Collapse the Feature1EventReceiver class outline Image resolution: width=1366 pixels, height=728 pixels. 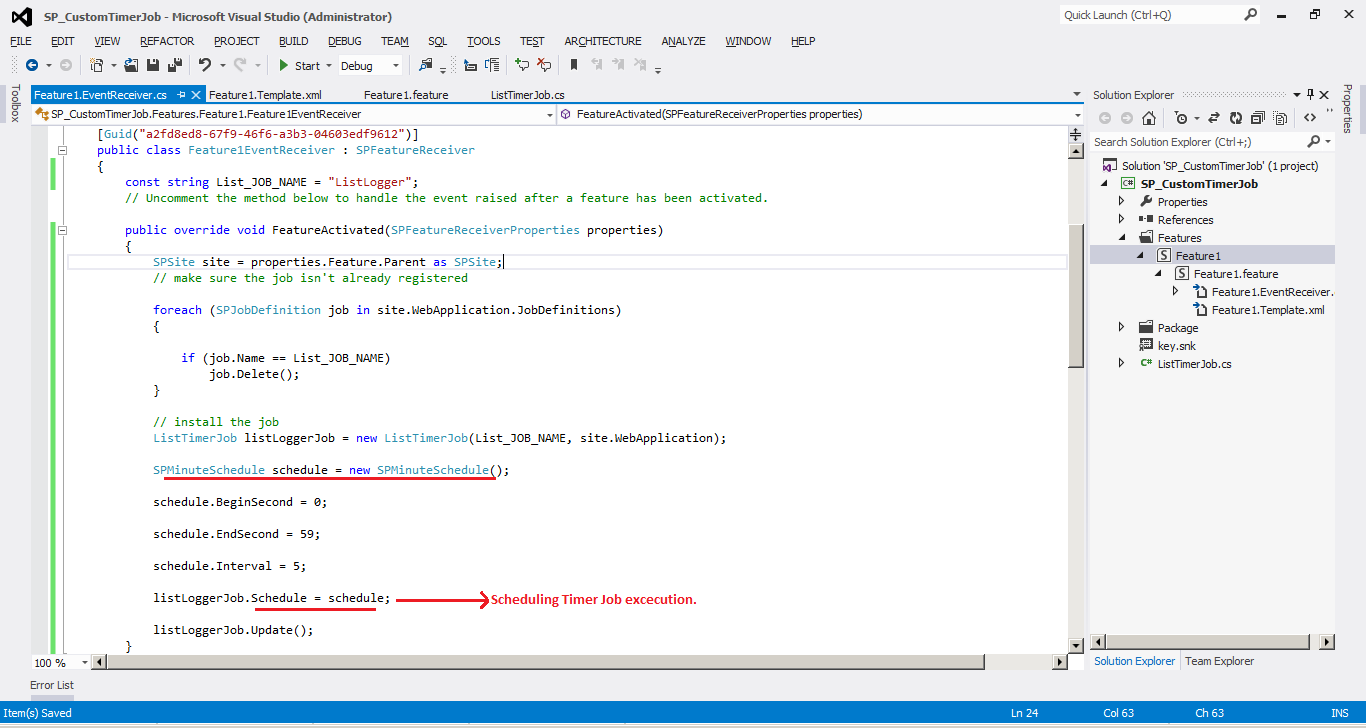tap(61, 150)
